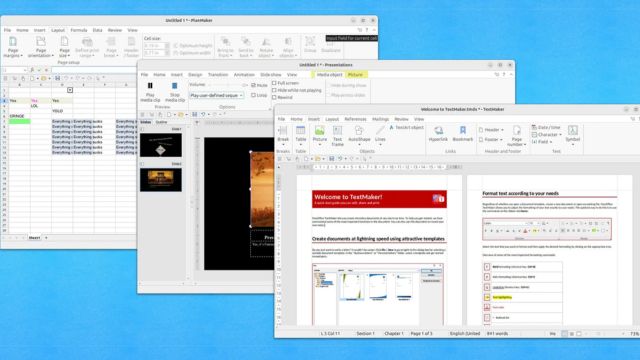This screenshot has width=640, height=360.
Task: Open Page orientation in PlanMaker
Action: (x=41, y=47)
